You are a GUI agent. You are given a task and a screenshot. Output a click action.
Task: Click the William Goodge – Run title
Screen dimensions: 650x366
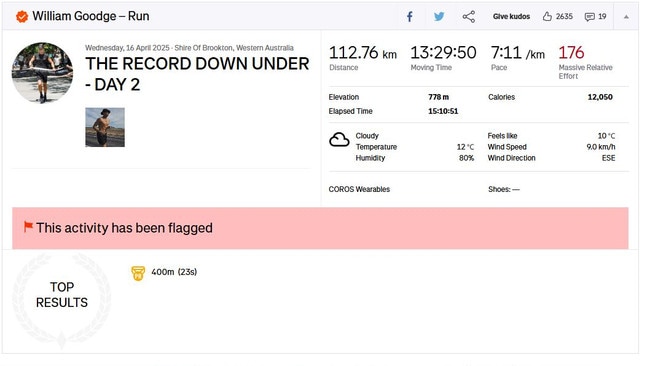click(x=91, y=16)
